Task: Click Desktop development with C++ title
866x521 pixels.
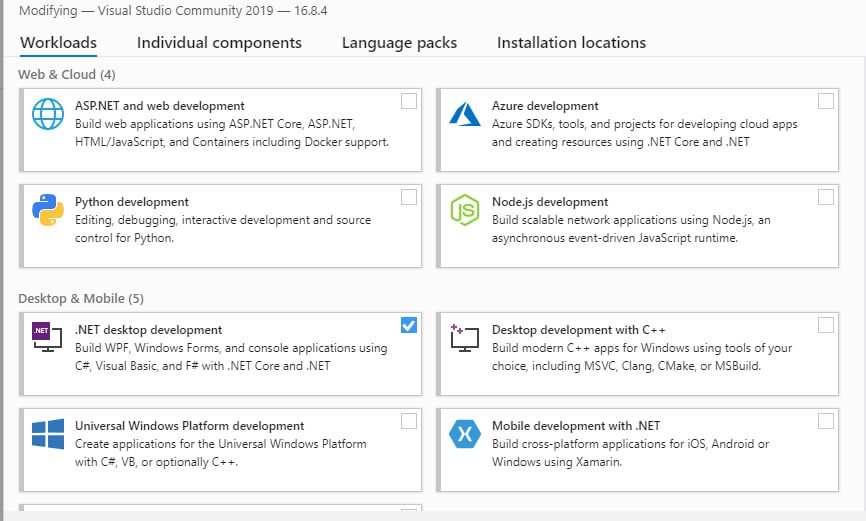Action: coord(579,330)
